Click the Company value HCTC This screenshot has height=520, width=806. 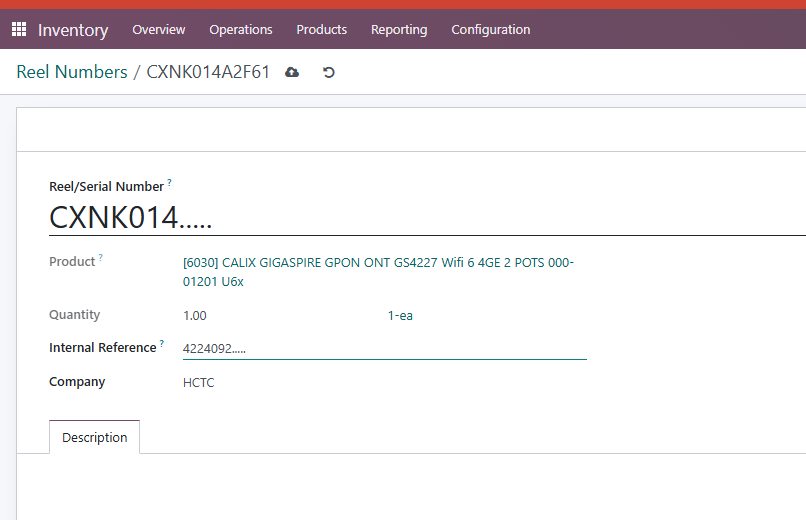(x=198, y=383)
